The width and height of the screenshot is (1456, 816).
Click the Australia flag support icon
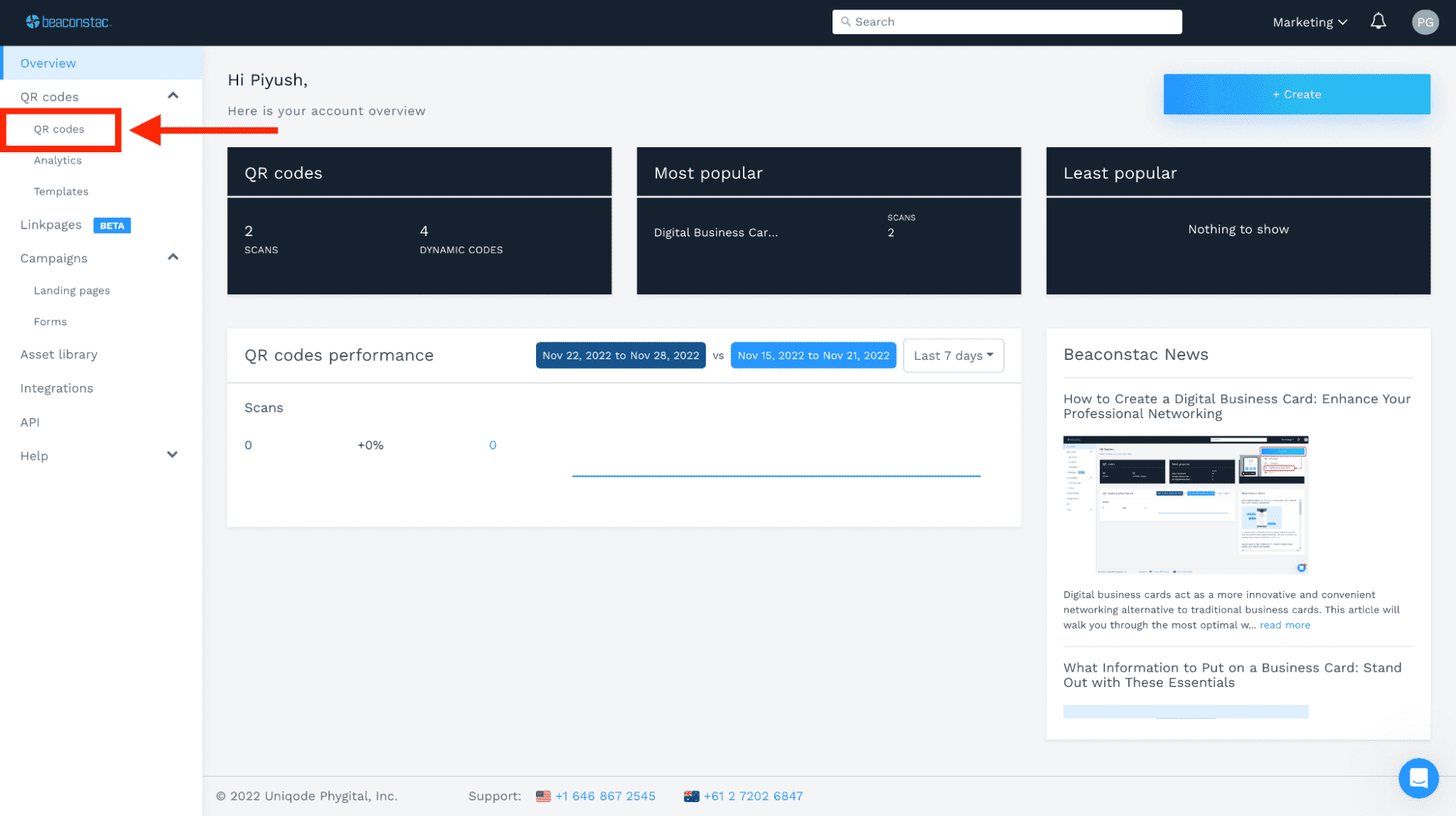pos(691,796)
